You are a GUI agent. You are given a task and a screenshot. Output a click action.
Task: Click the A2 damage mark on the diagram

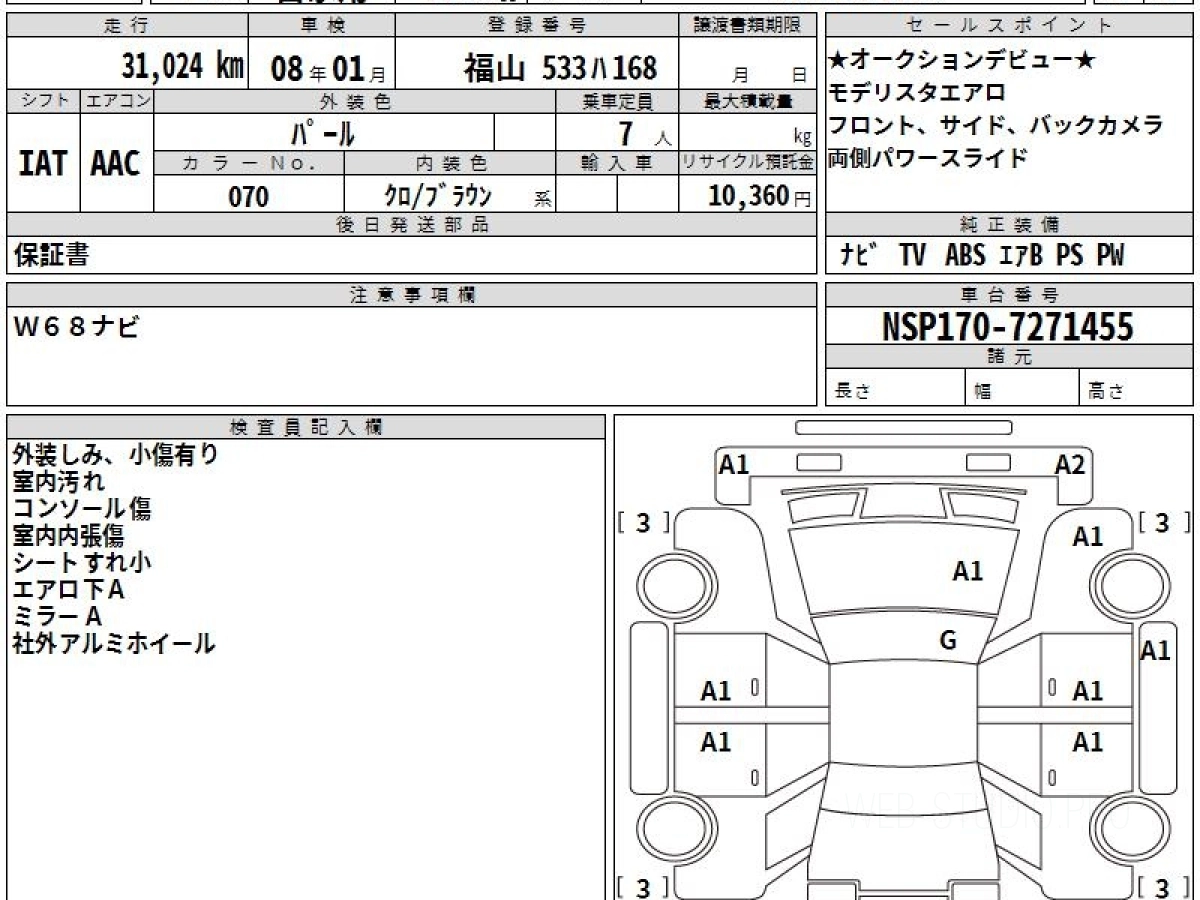[x=1070, y=464]
